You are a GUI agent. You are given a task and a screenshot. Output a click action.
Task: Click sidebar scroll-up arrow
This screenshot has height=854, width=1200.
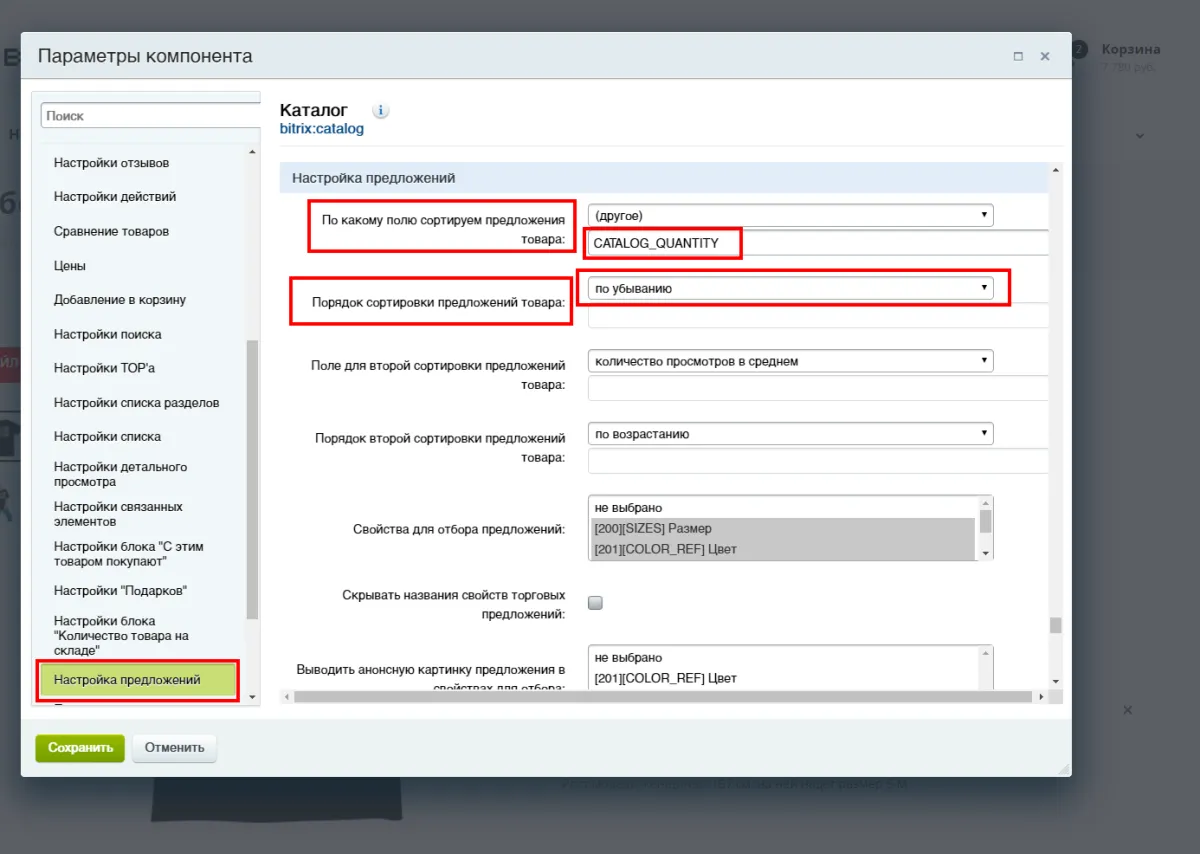click(252, 153)
